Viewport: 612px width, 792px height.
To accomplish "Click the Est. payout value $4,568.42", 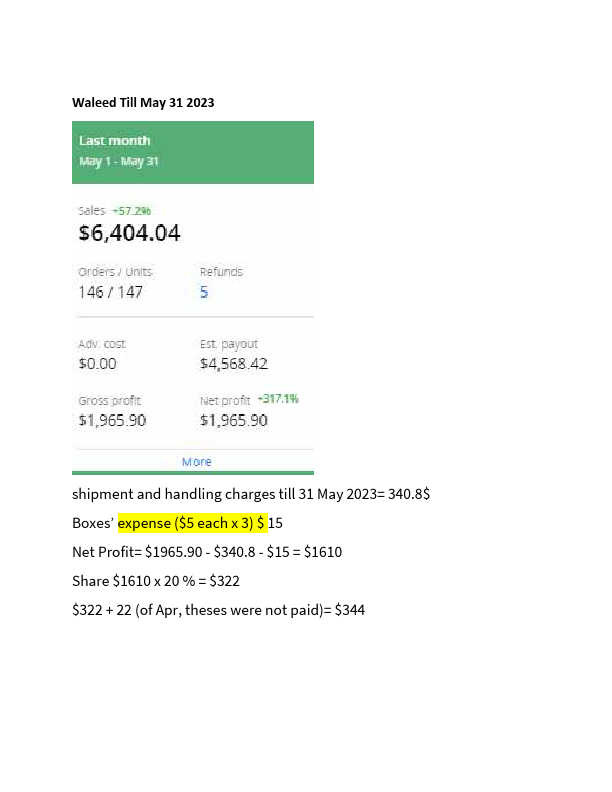I will pyautogui.click(x=234, y=364).
